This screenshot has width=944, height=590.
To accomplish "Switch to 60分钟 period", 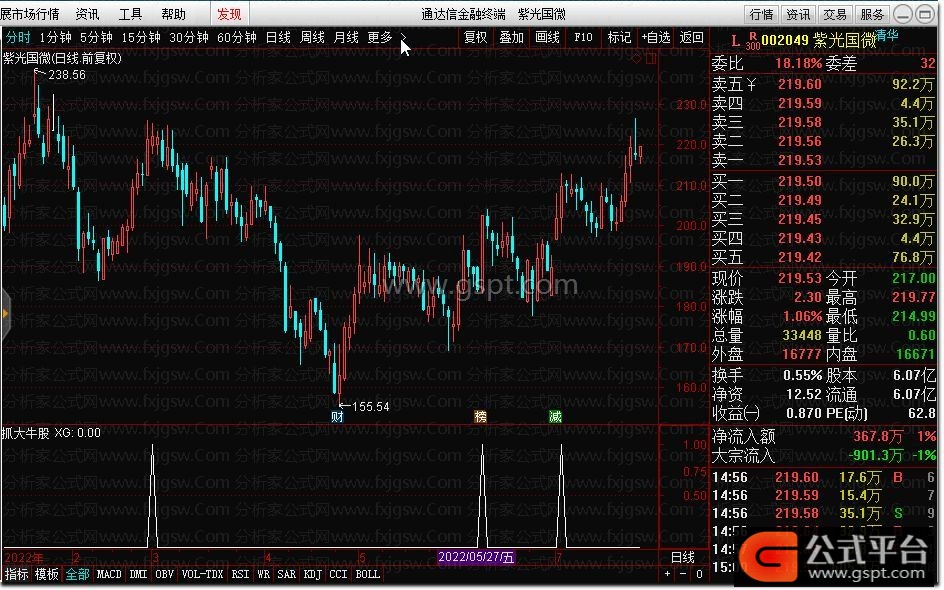I will point(237,37).
